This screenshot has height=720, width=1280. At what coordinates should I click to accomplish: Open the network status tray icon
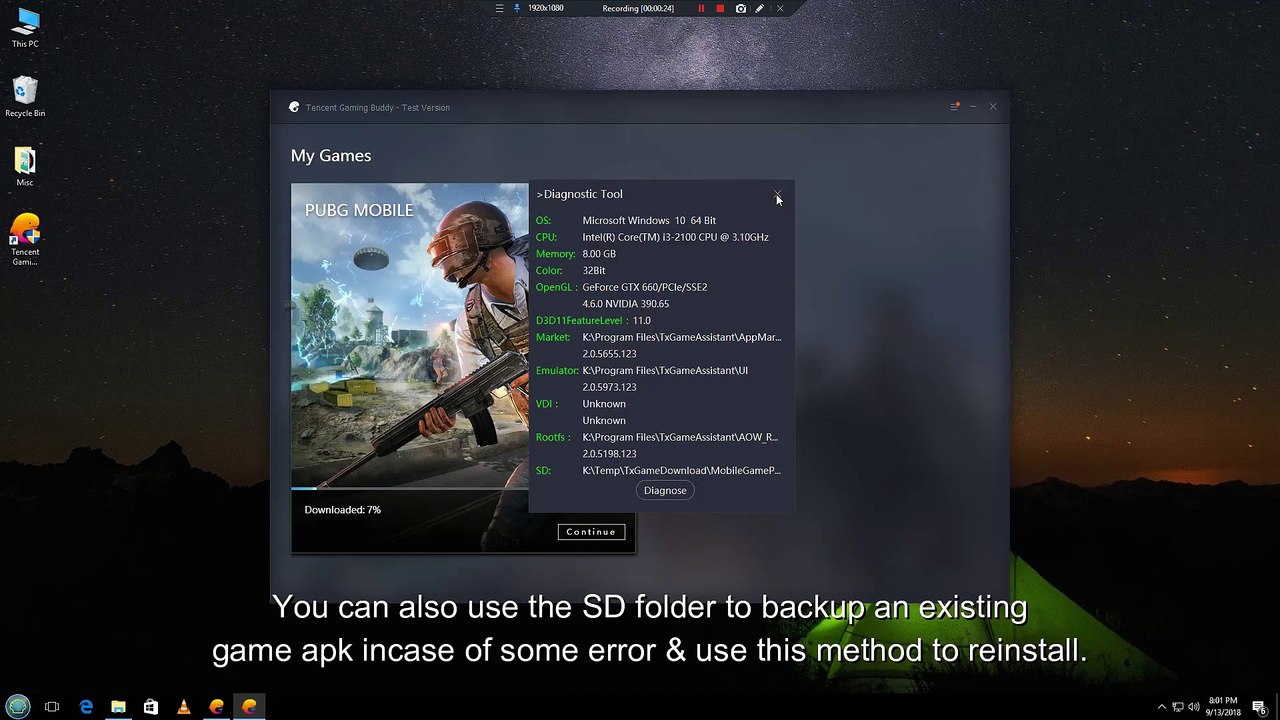click(x=1178, y=707)
